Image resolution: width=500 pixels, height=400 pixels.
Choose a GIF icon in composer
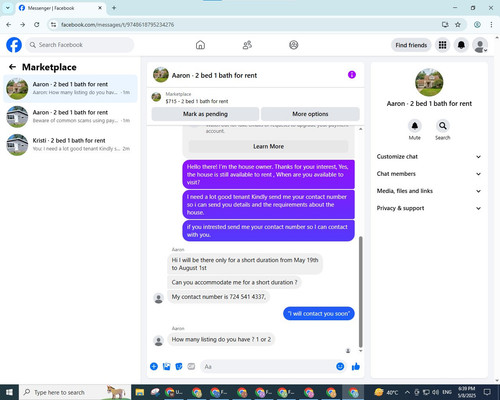(191, 367)
